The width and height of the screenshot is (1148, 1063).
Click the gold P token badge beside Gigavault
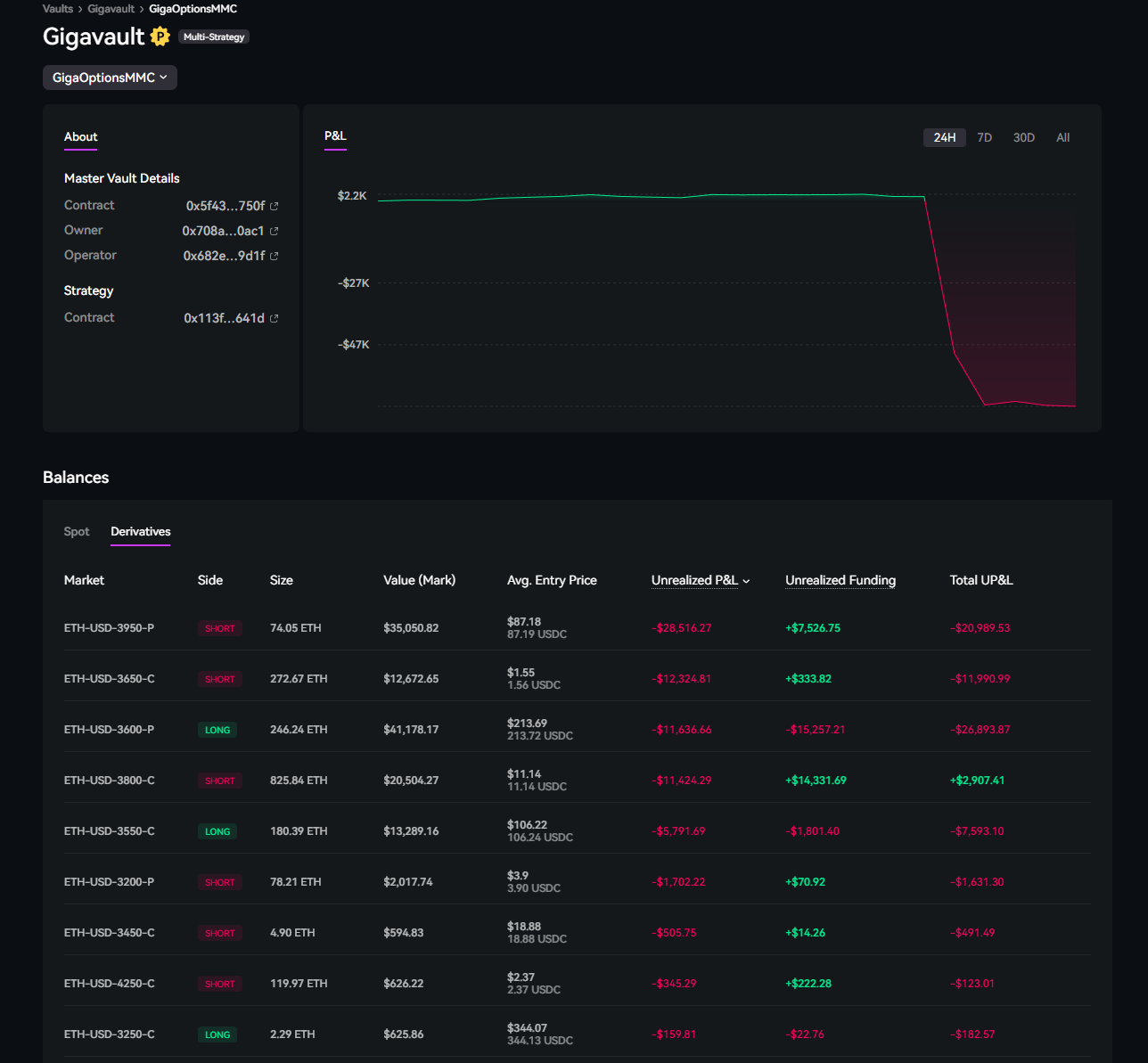[160, 37]
